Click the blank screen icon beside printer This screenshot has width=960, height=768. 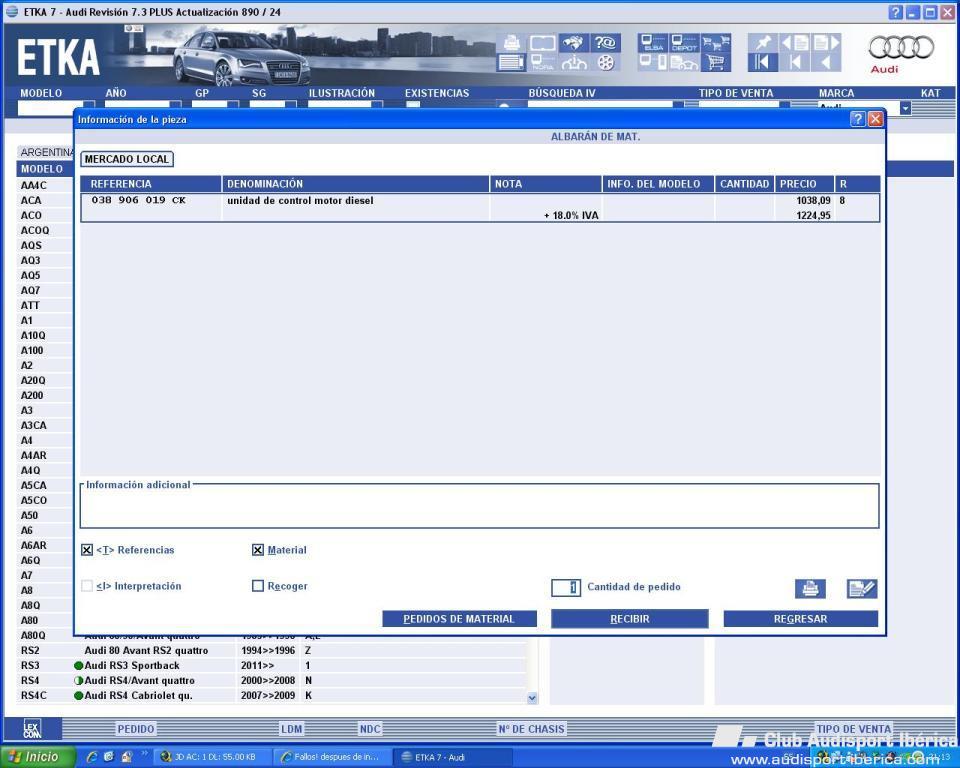542,42
